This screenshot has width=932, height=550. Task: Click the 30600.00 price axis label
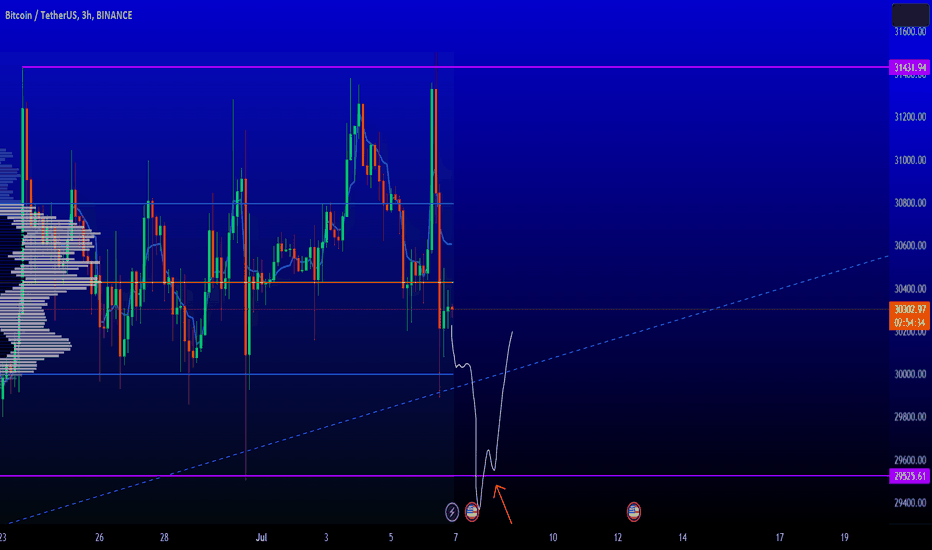coord(909,245)
